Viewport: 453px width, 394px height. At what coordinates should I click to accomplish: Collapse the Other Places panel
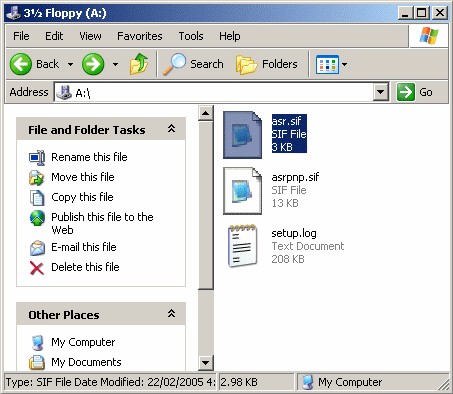click(171, 314)
